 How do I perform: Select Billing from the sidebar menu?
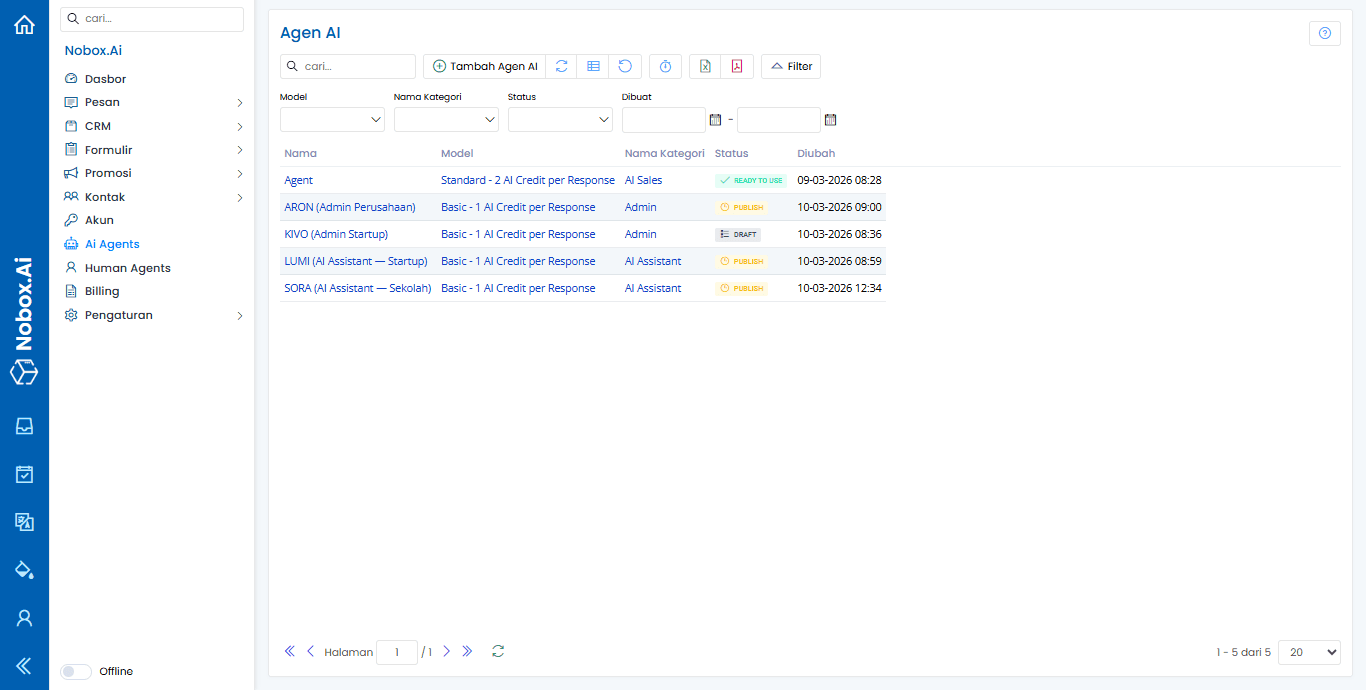click(x=102, y=291)
